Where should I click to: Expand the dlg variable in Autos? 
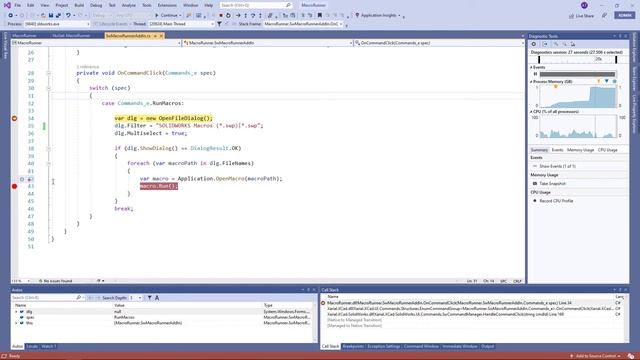tap(16, 312)
